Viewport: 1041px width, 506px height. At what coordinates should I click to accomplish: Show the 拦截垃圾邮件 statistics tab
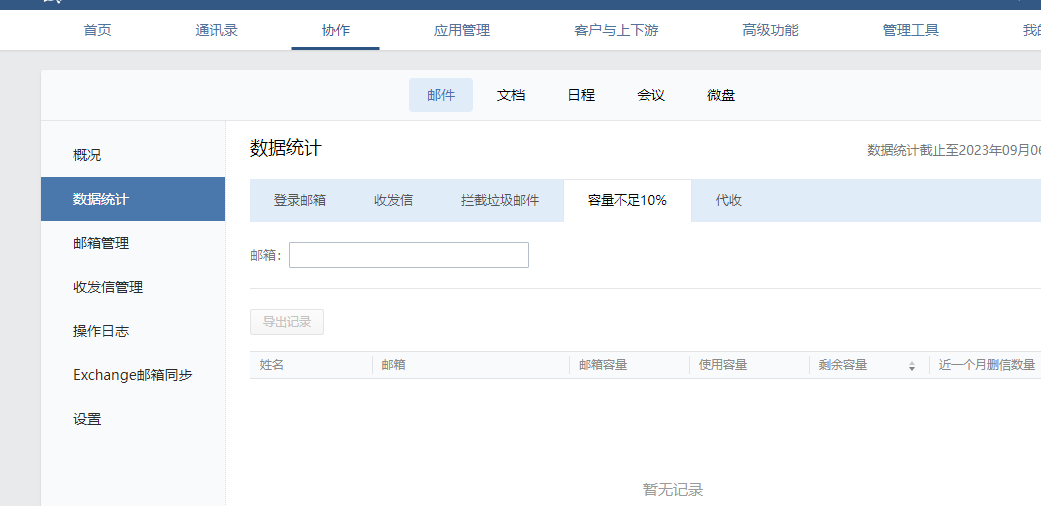pos(500,200)
